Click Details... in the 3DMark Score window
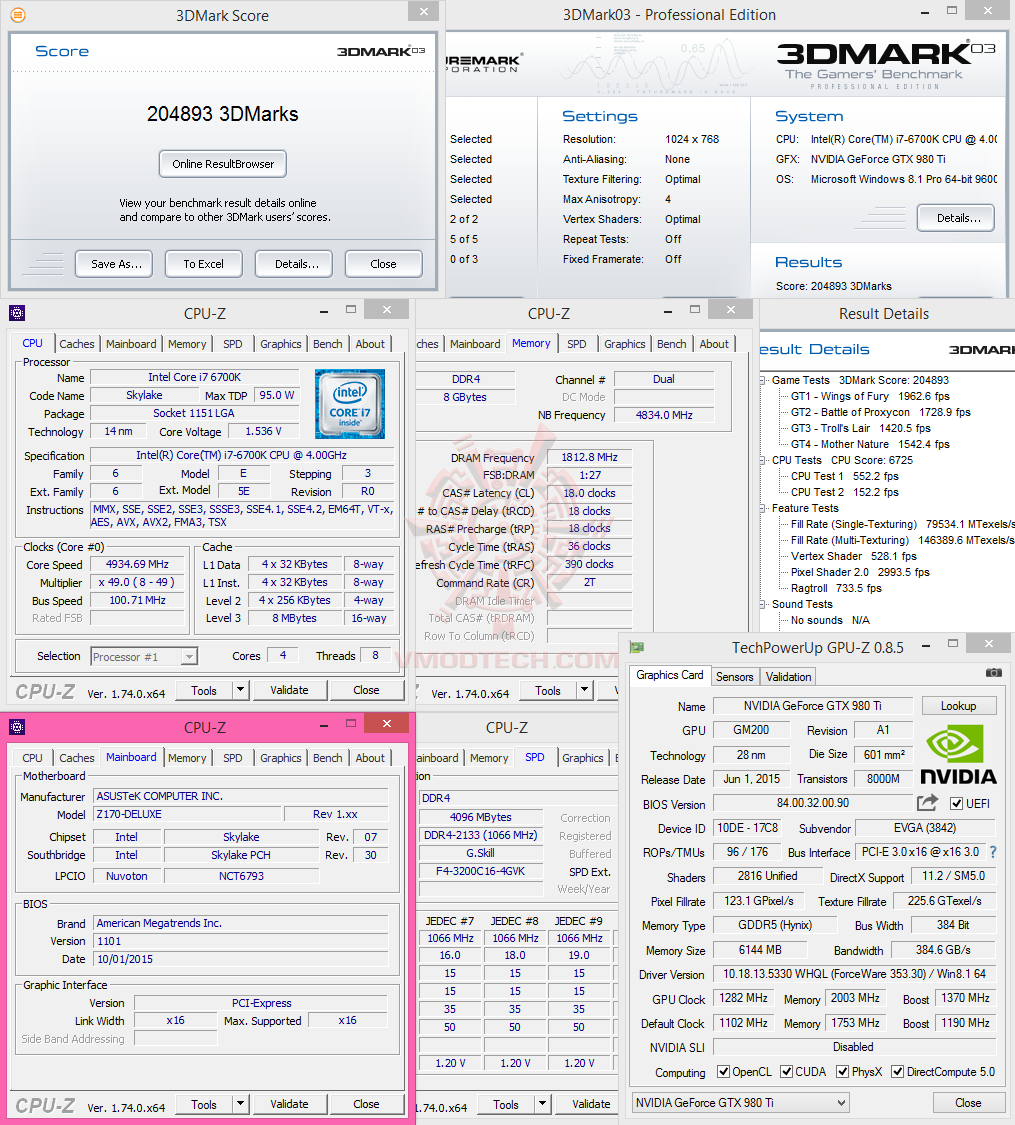This screenshot has height=1125, width=1015. pos(294,264)
